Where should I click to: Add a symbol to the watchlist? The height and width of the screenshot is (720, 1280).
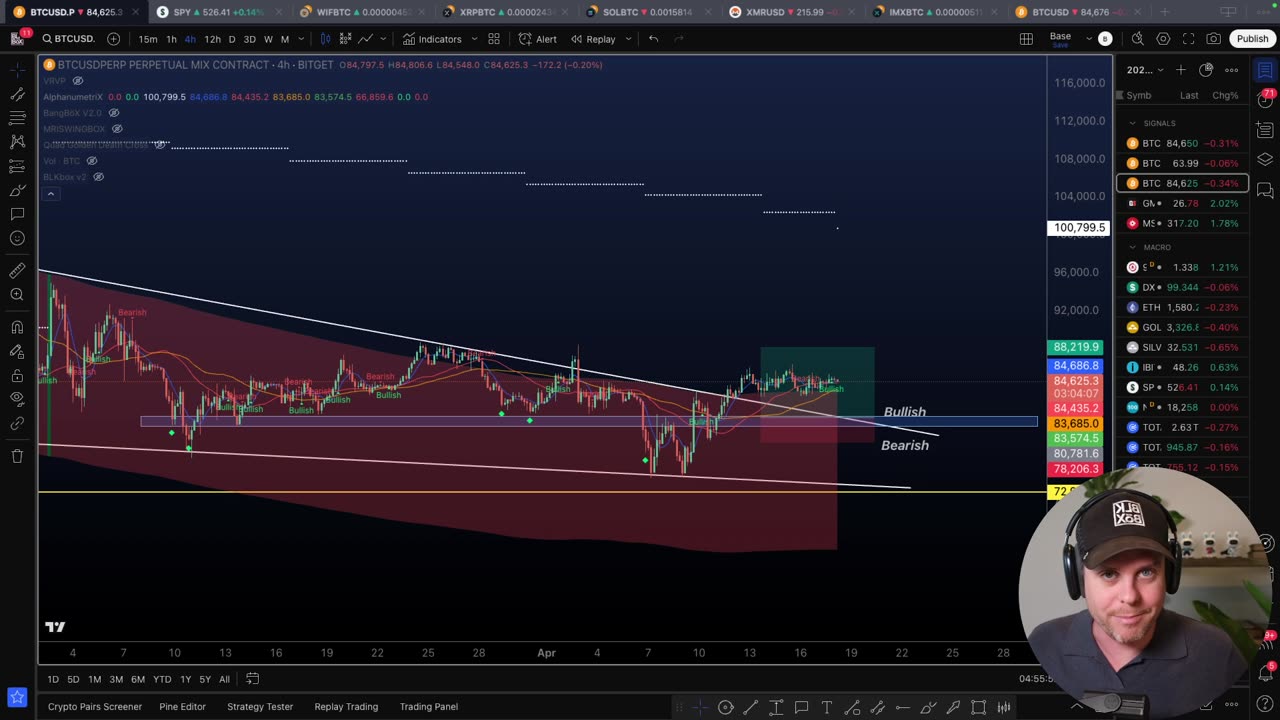click(x=1181, y=70)
